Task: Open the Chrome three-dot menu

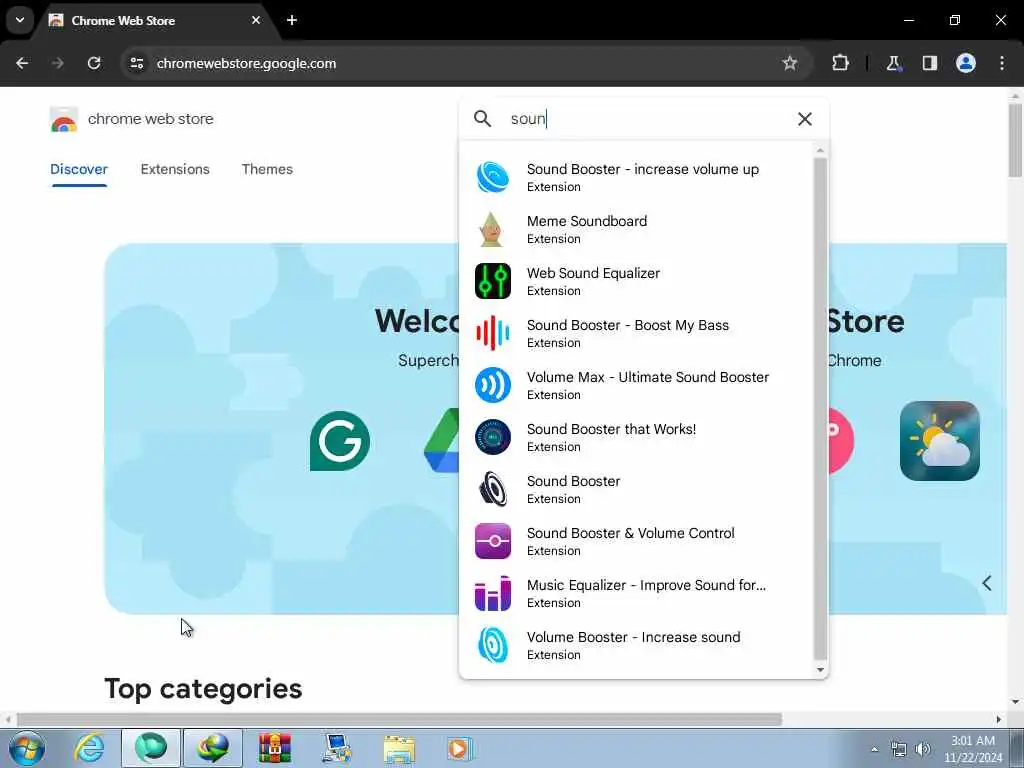Action: [1002, 63]
